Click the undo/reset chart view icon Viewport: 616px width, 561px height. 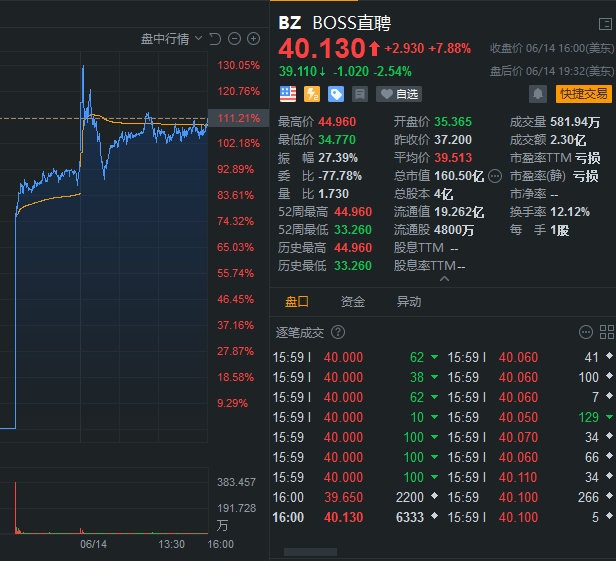click(215, 39)
